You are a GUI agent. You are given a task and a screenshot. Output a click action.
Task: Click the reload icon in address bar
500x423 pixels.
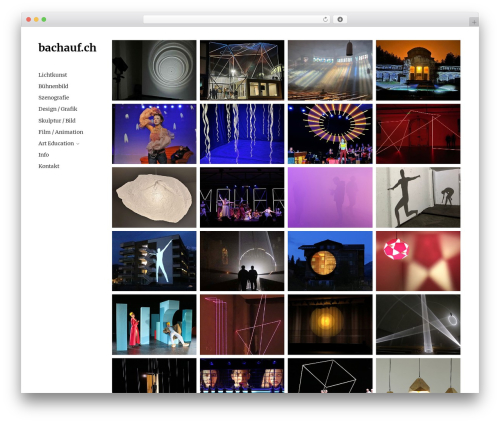tap(325, 19)
